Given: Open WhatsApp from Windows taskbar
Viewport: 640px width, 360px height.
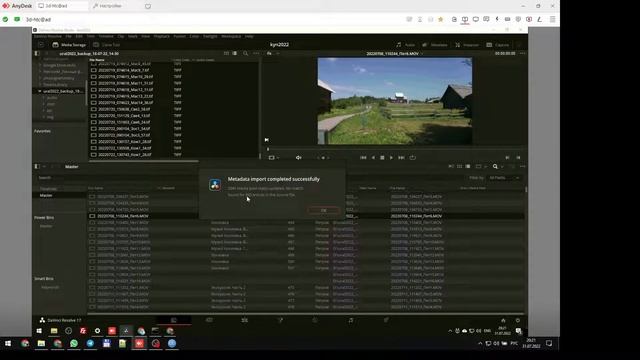Looking at the screenshot, I should pos(74,344).
